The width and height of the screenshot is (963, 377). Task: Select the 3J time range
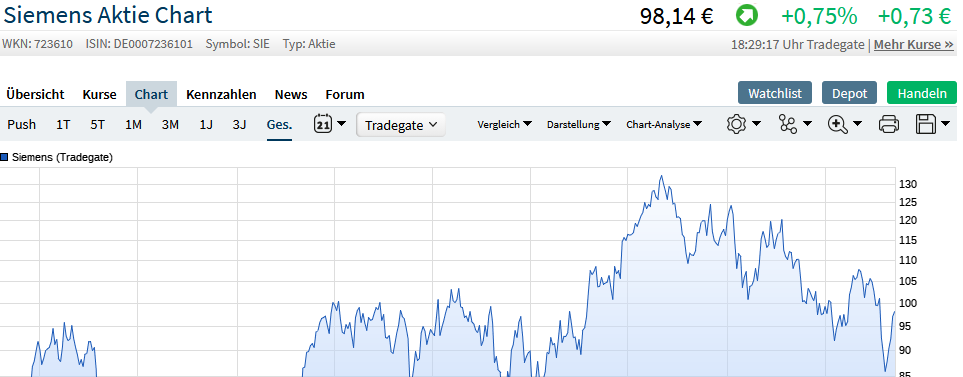pyautogui.click(x=240, y=124)
